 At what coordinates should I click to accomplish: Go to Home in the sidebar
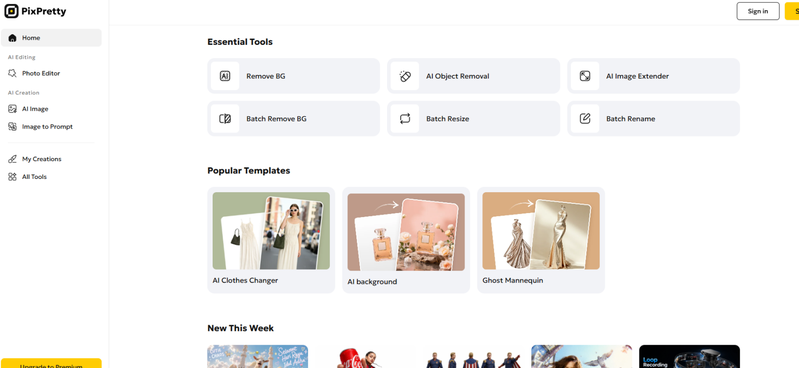pos(51,38)
